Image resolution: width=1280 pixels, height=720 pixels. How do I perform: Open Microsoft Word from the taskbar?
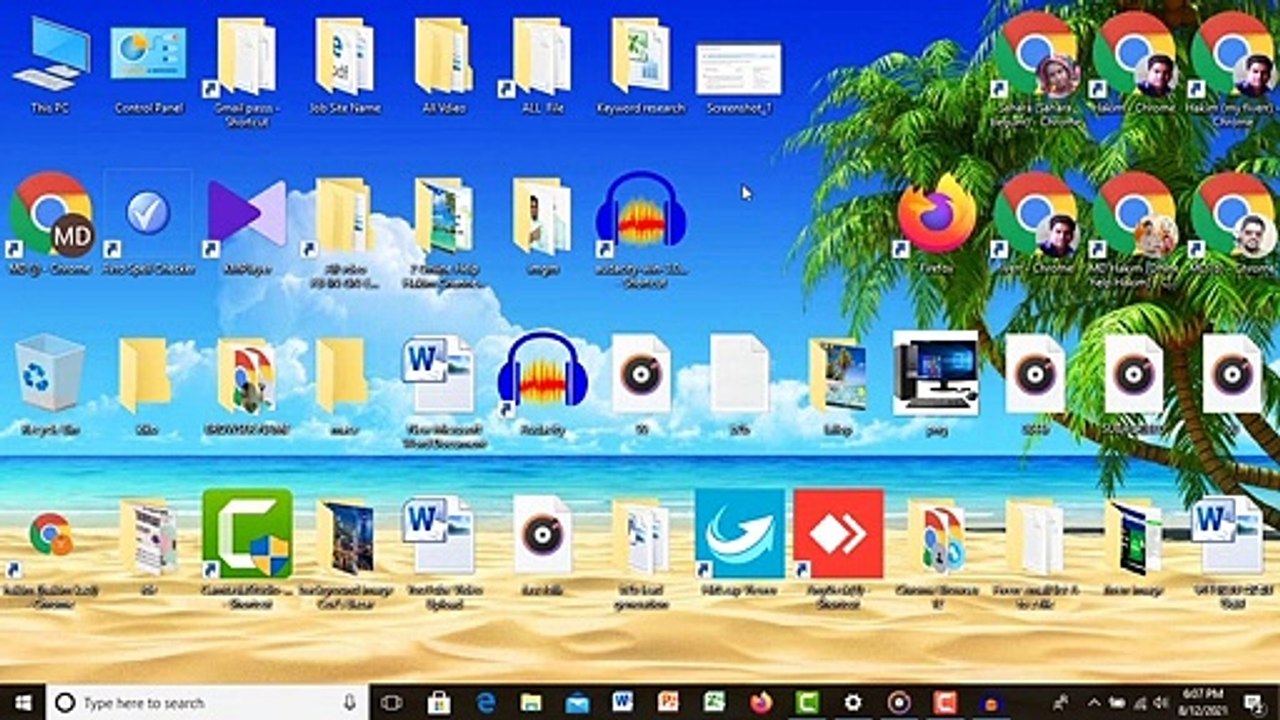[x=623, y=703]
